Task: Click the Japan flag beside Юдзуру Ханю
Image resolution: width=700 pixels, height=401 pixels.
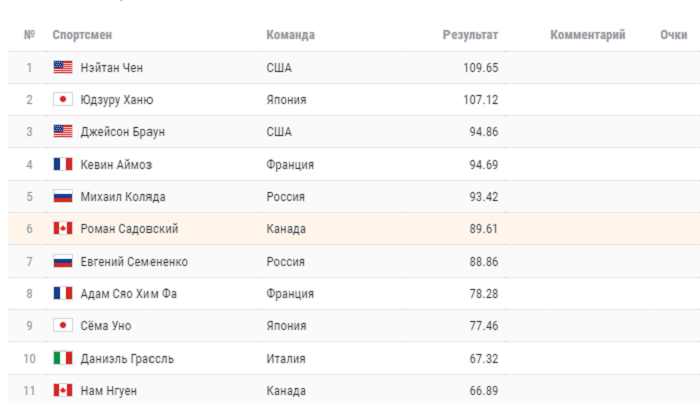Action: click(63, 100)
